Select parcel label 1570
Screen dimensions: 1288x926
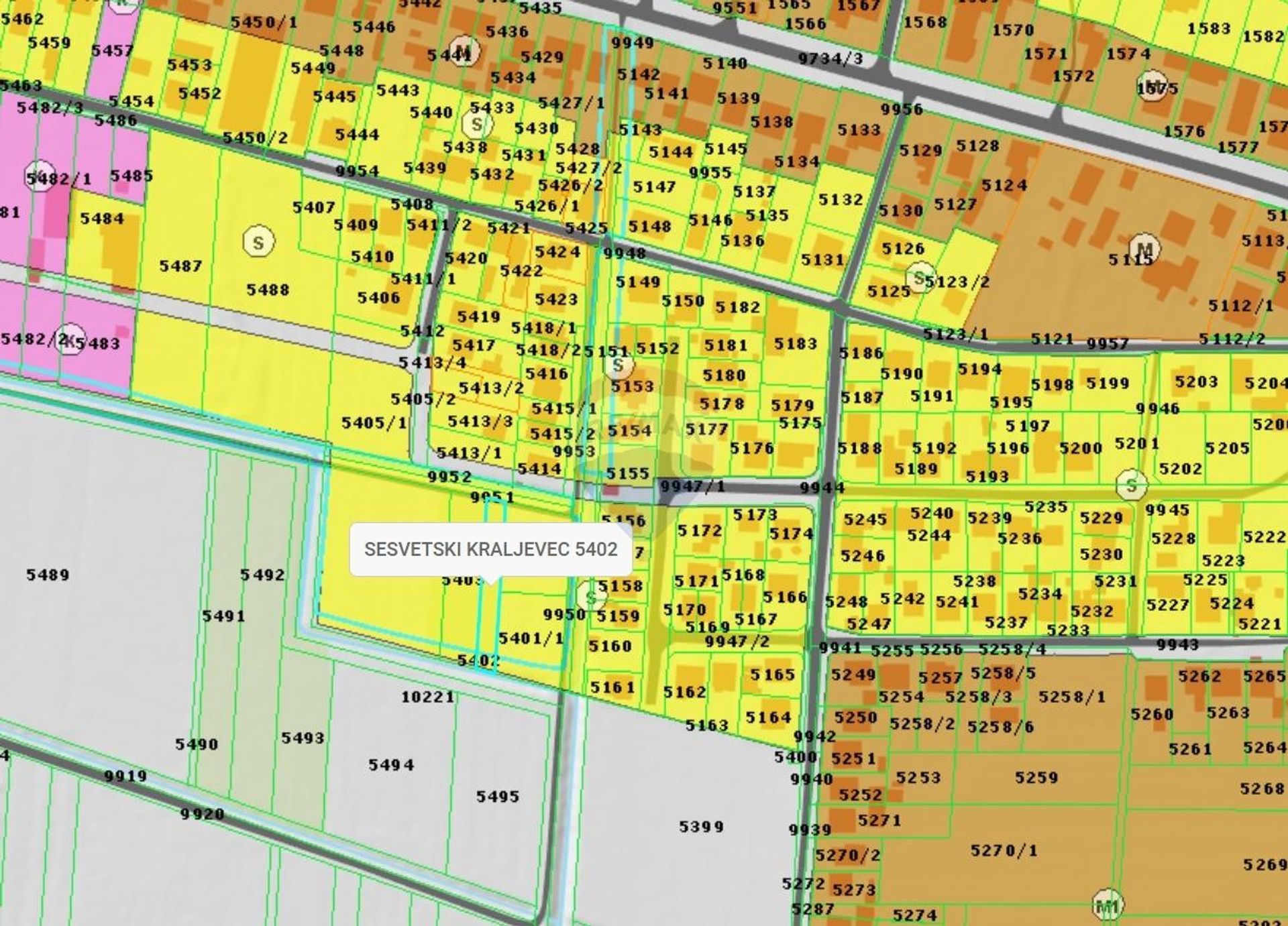pos(1013,30)
